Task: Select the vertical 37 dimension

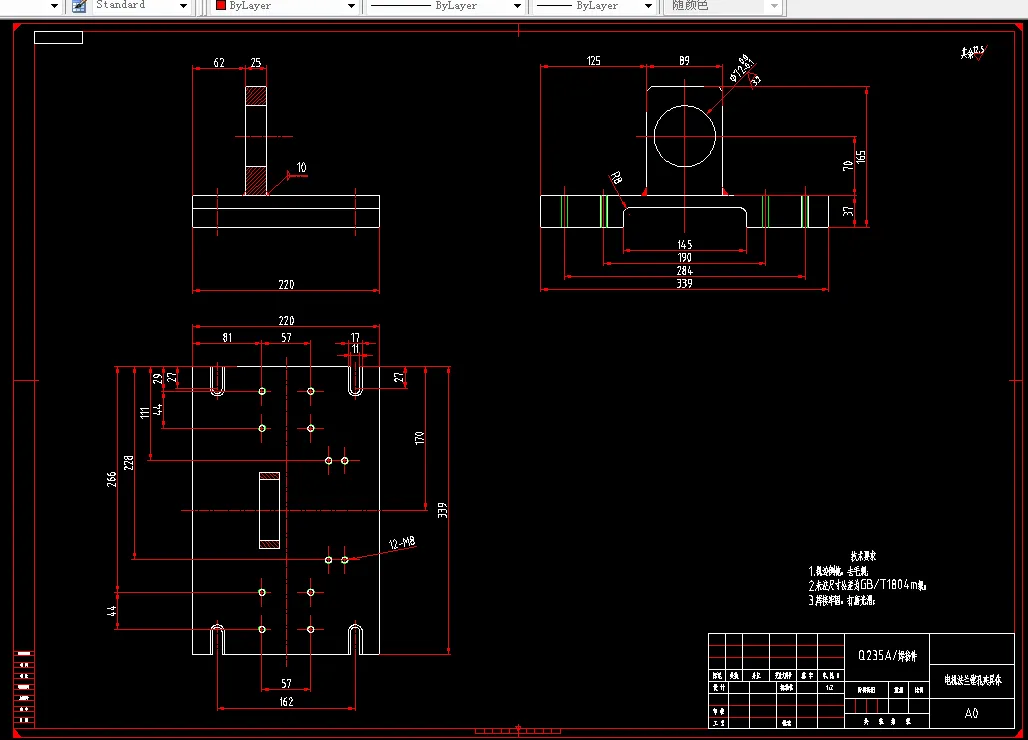Action: pos(848,211)
